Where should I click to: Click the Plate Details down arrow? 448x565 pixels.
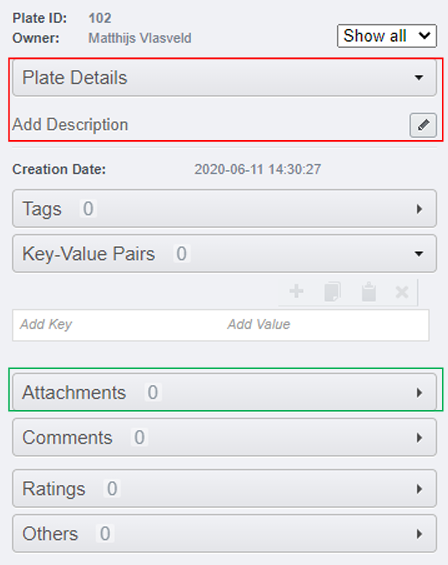point(419,78)
